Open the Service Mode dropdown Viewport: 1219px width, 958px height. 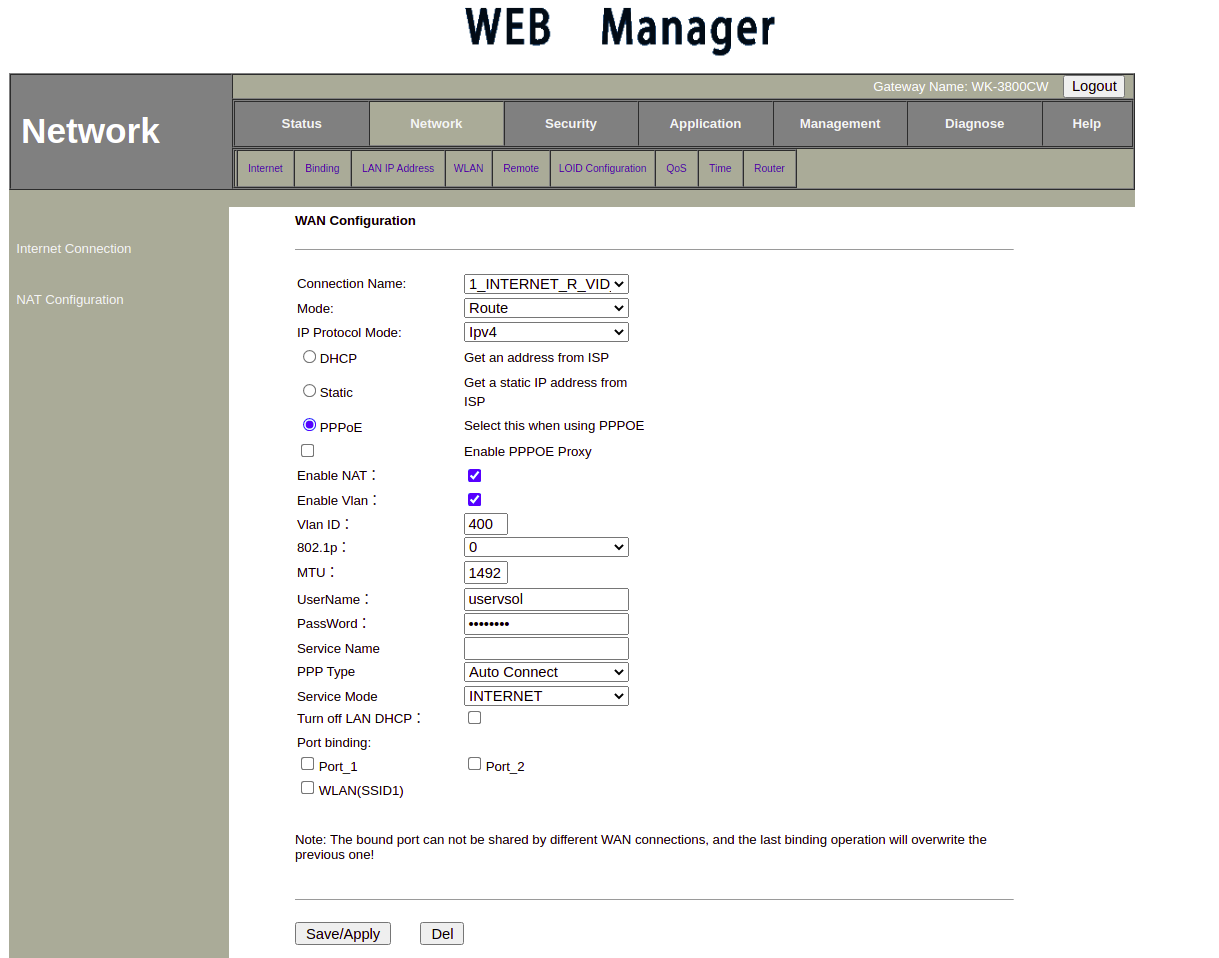[x=546, y=696]
